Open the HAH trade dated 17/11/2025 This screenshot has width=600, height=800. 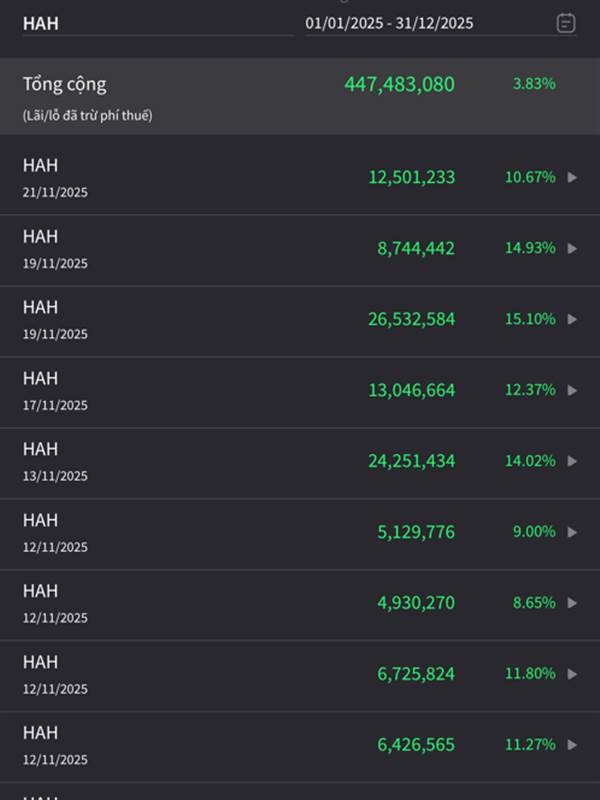point(56,390)
